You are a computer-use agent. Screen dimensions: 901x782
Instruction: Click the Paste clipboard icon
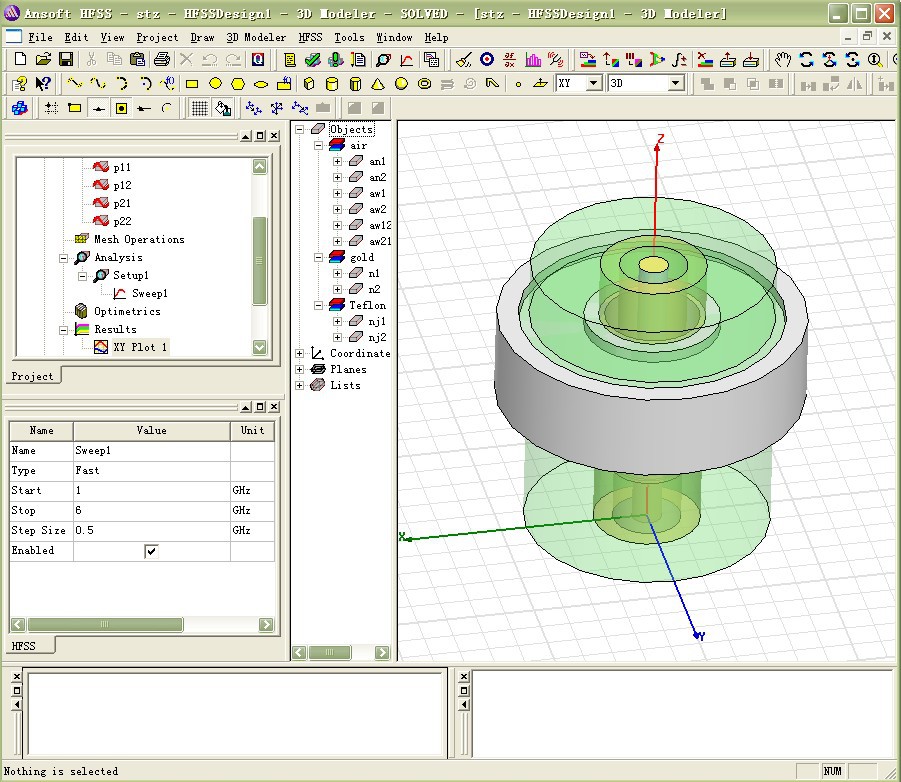[x=137, y=59]
